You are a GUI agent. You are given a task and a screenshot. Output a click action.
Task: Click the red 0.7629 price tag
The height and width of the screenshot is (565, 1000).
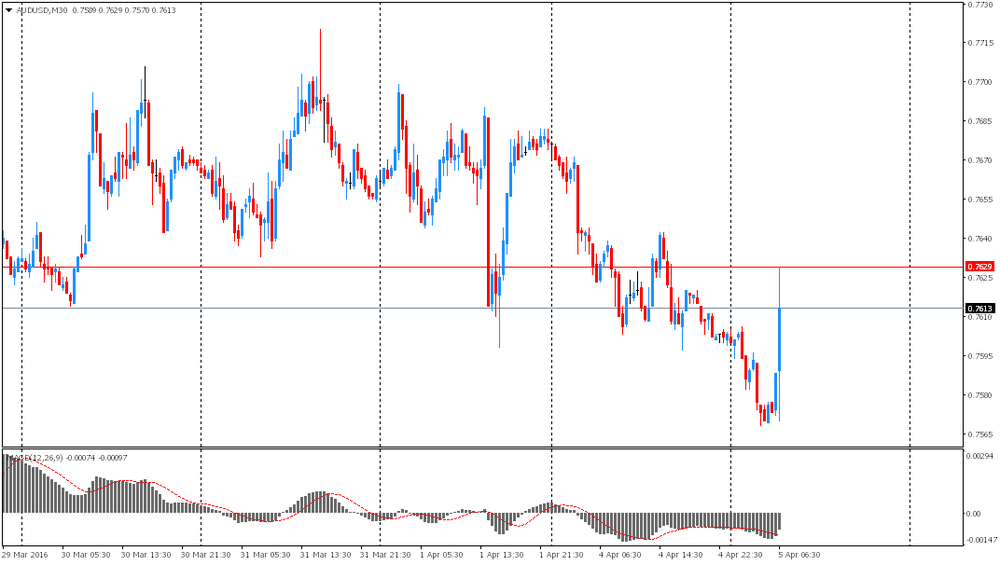click(980, 267)
